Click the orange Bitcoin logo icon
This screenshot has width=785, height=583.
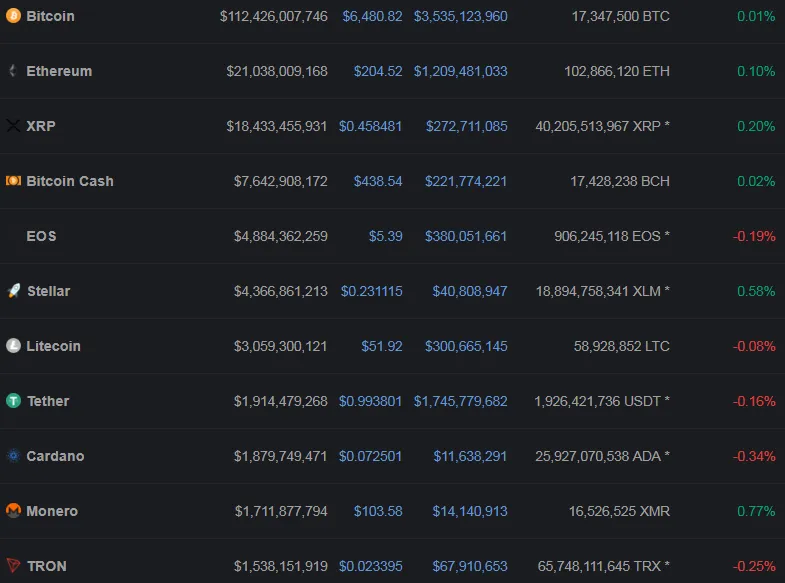(x=13, y=16)
